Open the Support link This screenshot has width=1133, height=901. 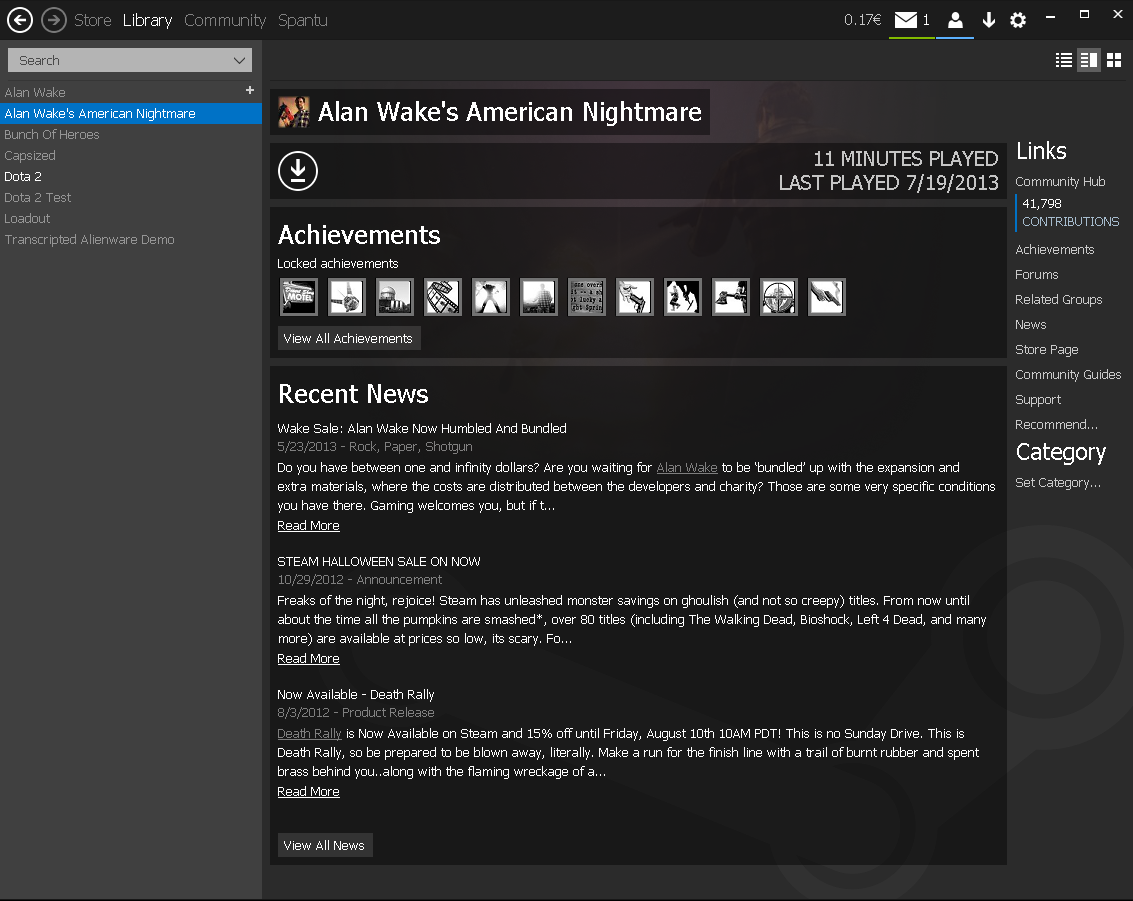(1038, 400)
